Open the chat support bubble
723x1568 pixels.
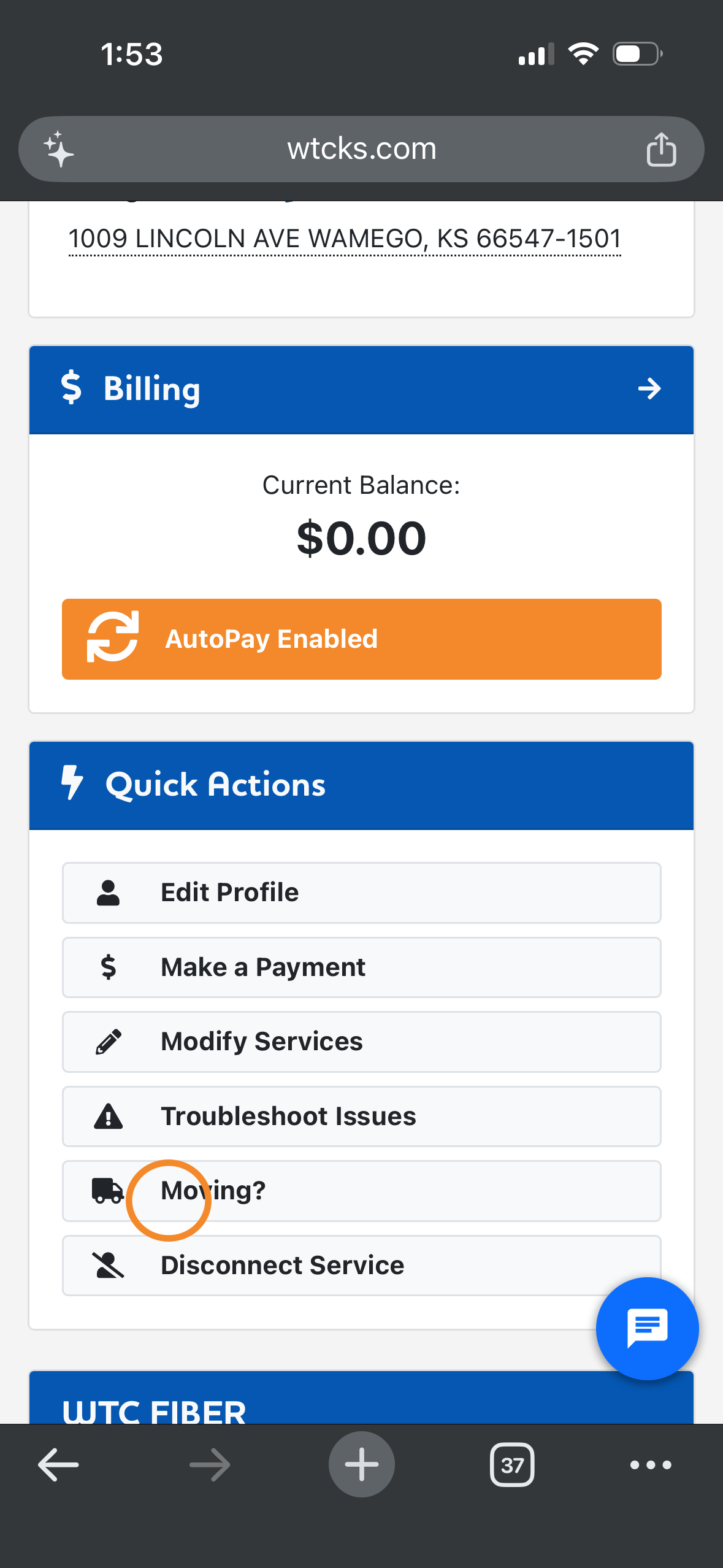click(x=647, y=1328)
